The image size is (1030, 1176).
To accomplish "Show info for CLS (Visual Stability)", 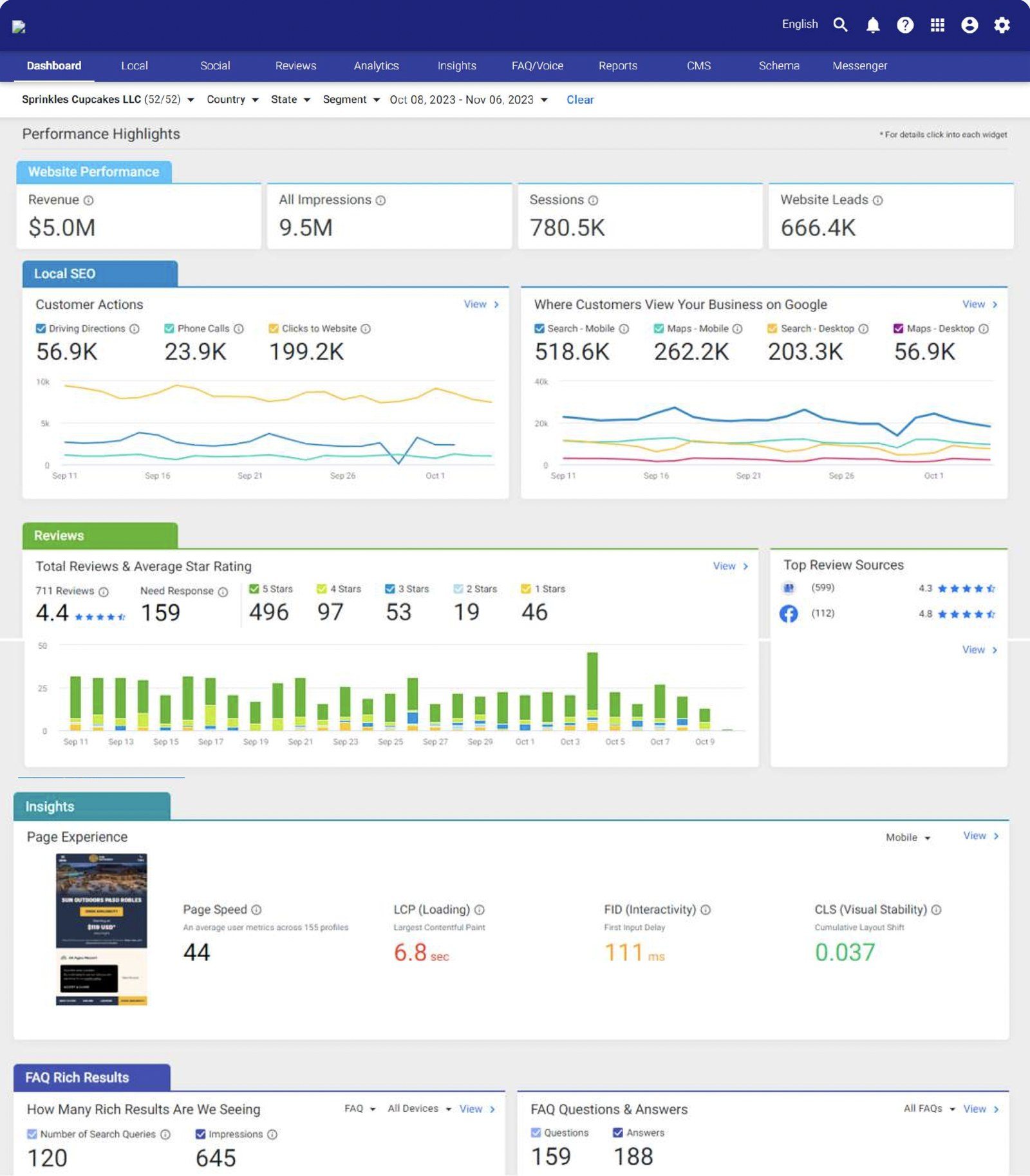I will coord(937,910).
